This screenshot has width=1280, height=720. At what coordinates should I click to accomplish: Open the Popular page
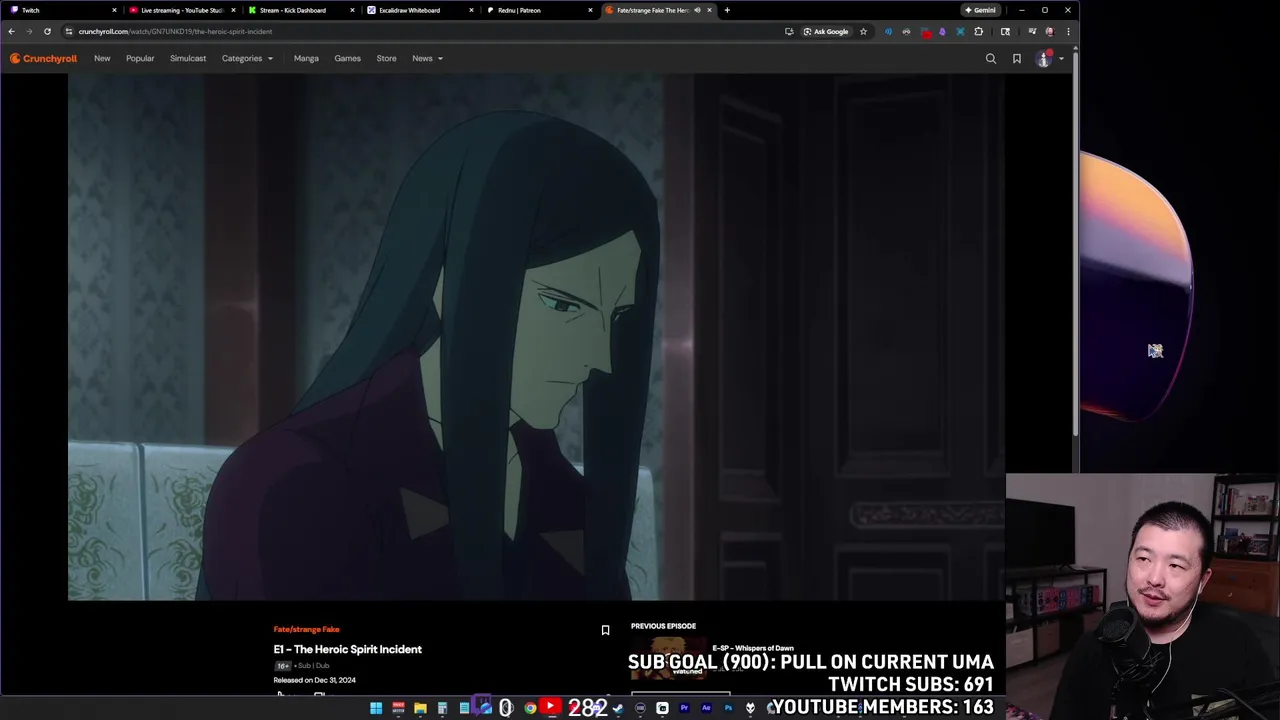[x=140, y=58]
